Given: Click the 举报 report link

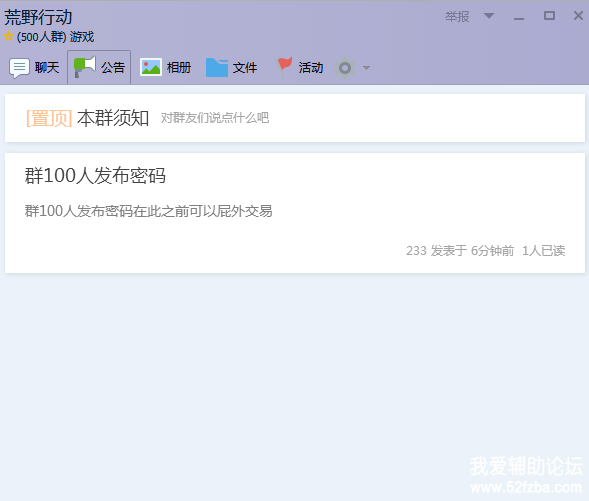Looking at the screenshot, I should (x=457, y=17).
